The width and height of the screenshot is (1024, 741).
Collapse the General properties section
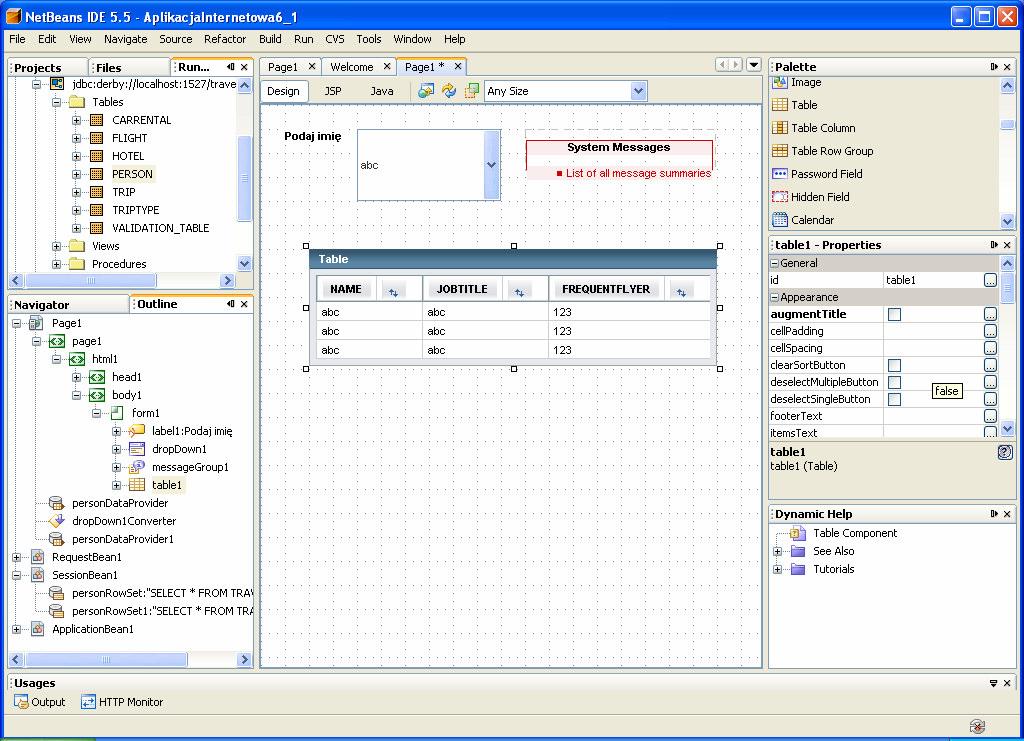(775, 263)
